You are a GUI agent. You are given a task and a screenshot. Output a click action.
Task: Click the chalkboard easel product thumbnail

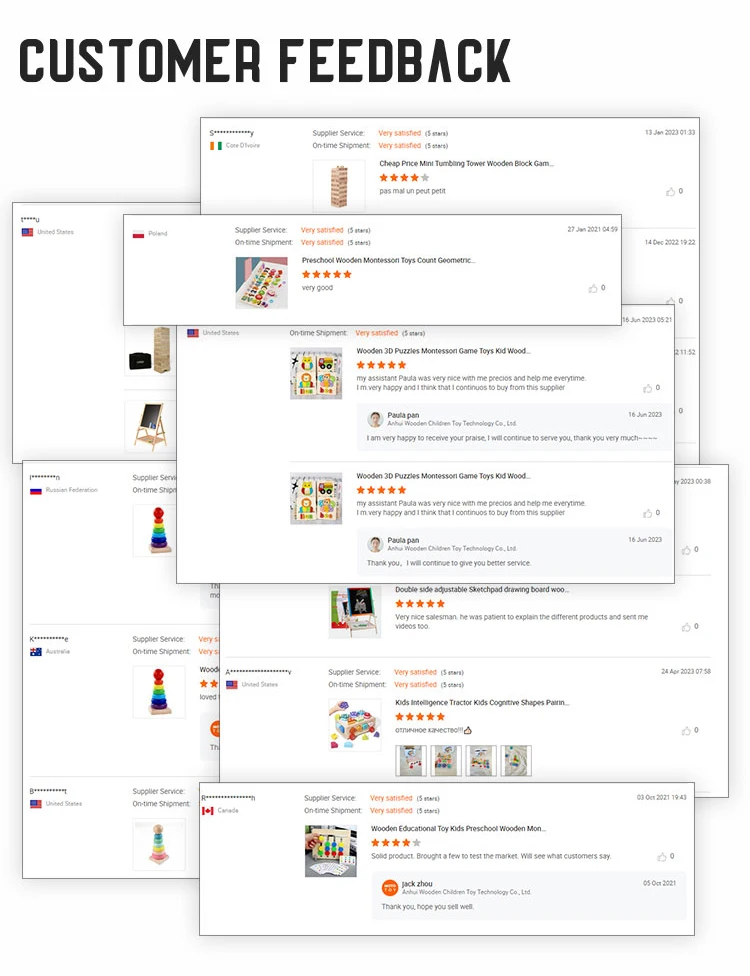[x=151, y=426]
